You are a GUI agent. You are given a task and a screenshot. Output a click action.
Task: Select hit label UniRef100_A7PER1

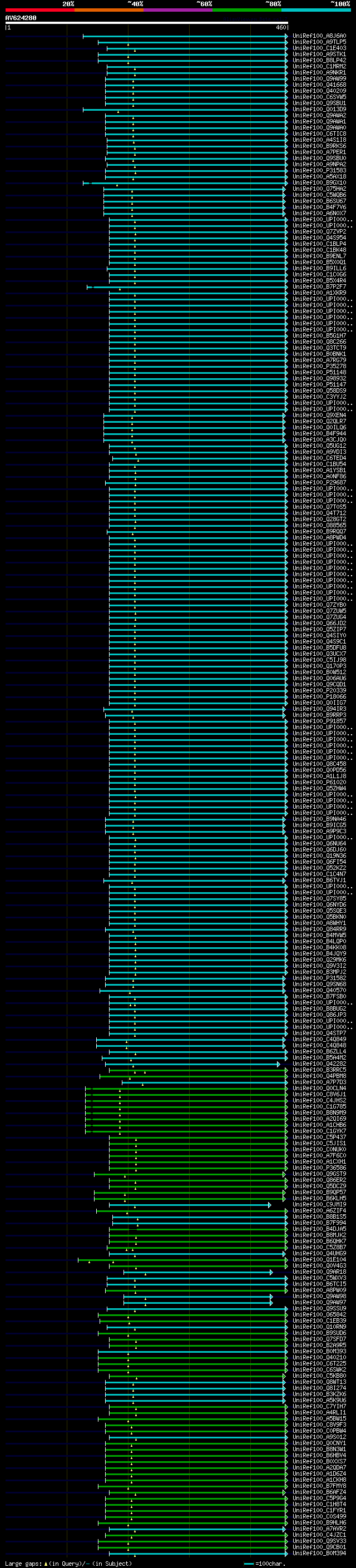point(319,152)
